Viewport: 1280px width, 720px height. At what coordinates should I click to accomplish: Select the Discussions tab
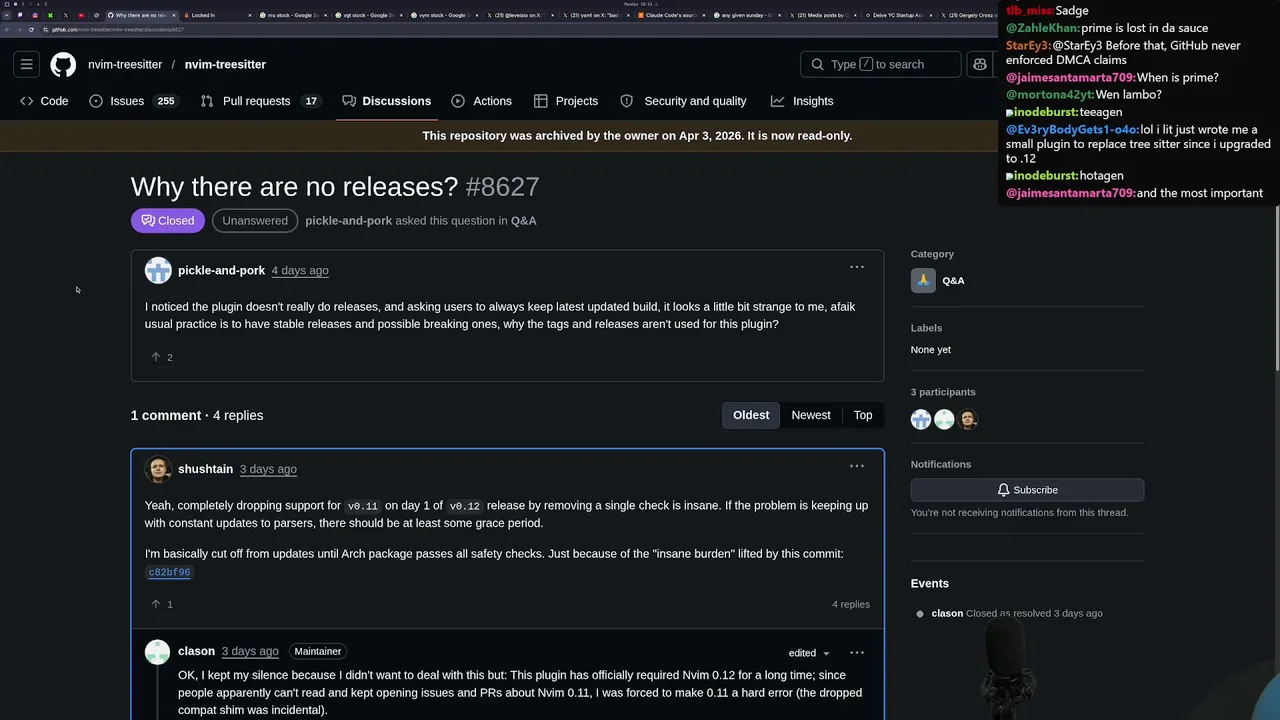pos(387,101)
